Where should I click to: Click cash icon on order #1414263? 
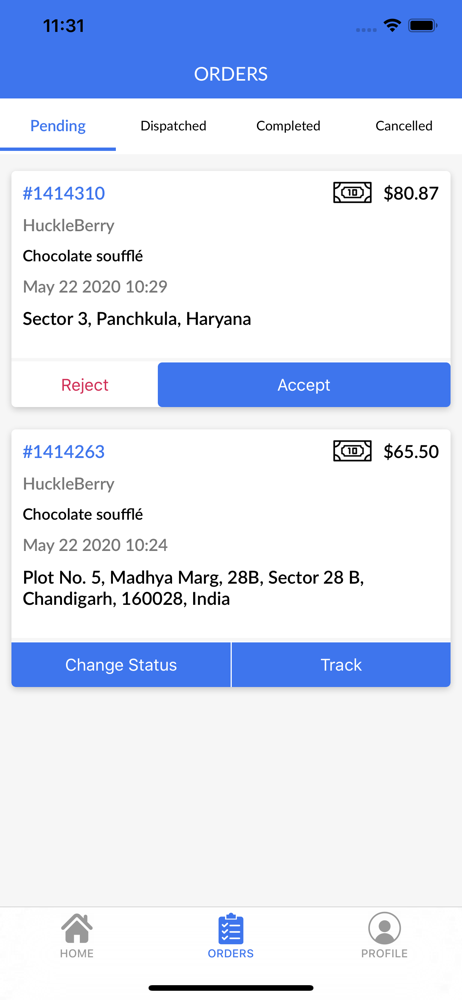(x=352, y=452)
